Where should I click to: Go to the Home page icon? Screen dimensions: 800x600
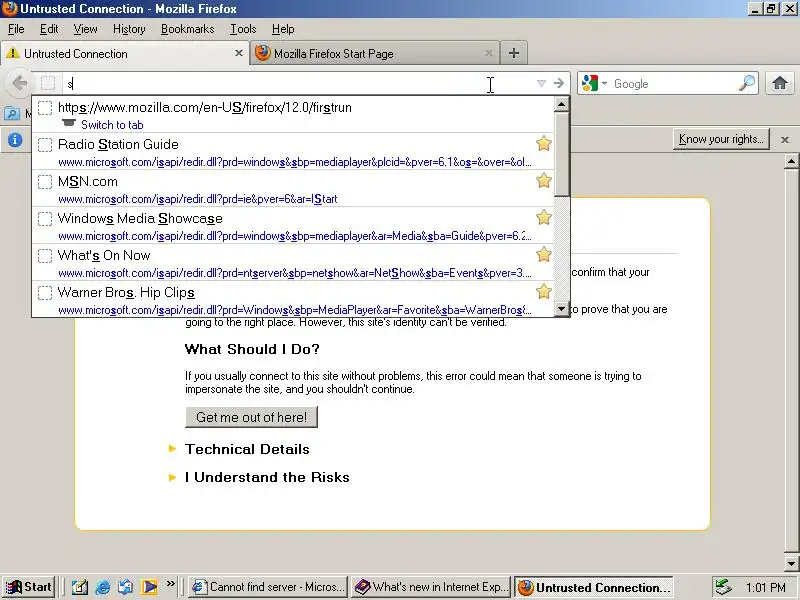(x=779, y=83)
